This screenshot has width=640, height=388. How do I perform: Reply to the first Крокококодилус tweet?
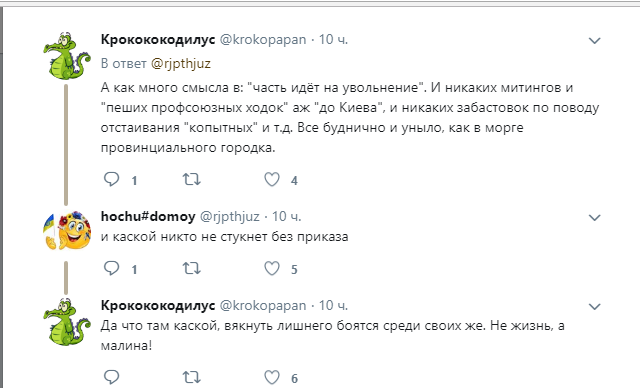tap(111, 179)
